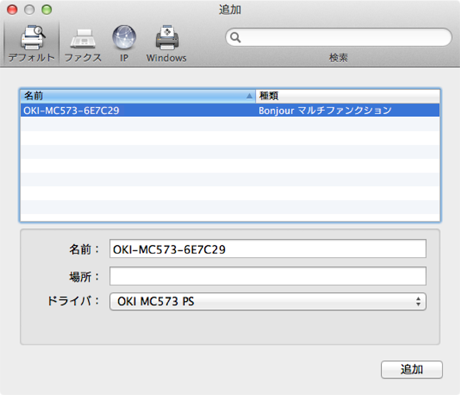Click the 種類 column header

tap(348, 96)
